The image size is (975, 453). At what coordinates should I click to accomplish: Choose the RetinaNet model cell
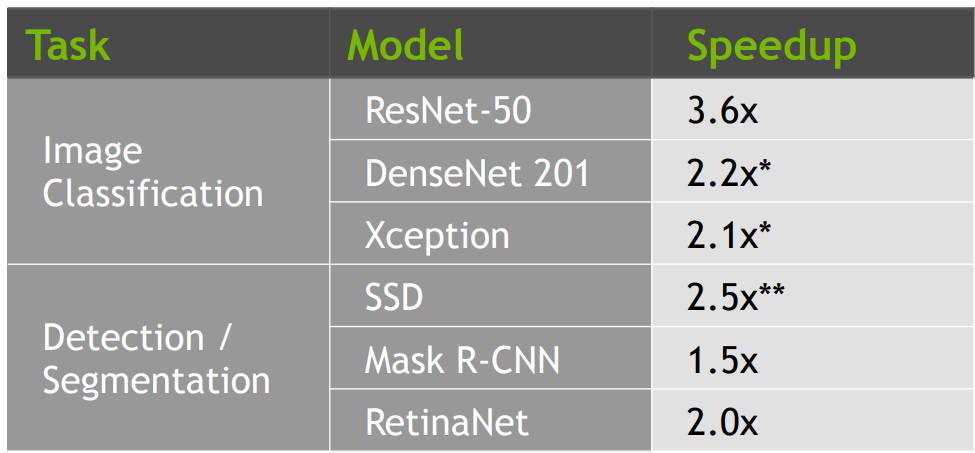[x=490, y=420]
